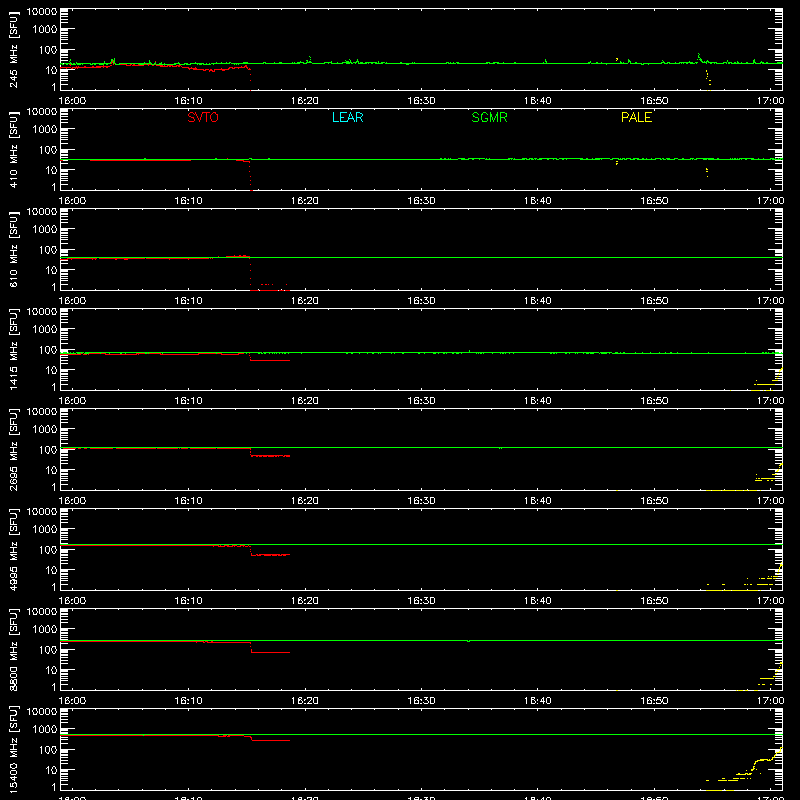Click 16:30 tick label under 8800 MHz panel

click(421, 701)
